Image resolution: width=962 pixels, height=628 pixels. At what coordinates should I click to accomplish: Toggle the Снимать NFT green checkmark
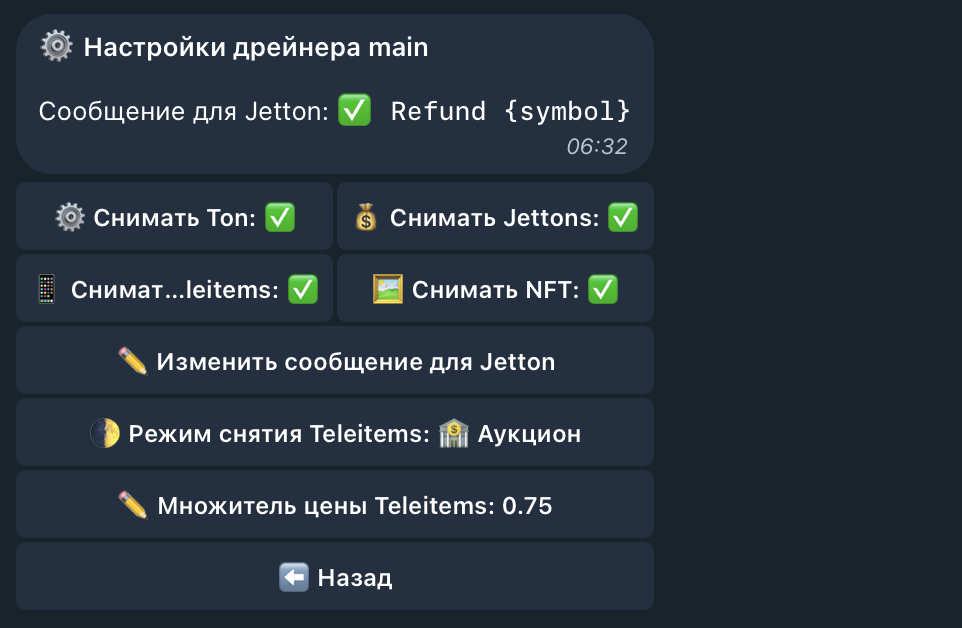coord(602,289)
